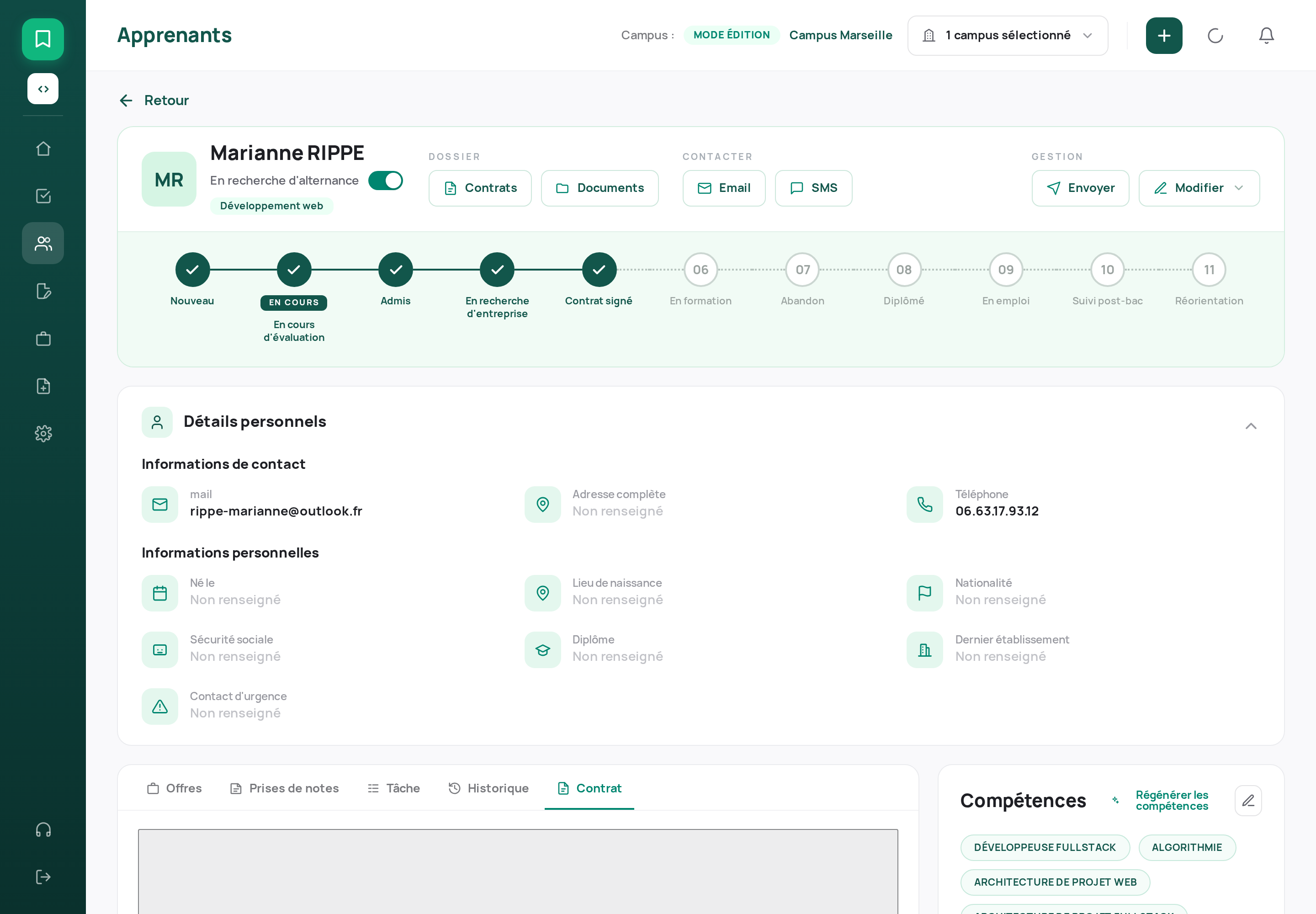Open the Home sidebar icon
The height and width of the screenshot is (914, 1316).
pyautogui.click(x=43, y=149)
